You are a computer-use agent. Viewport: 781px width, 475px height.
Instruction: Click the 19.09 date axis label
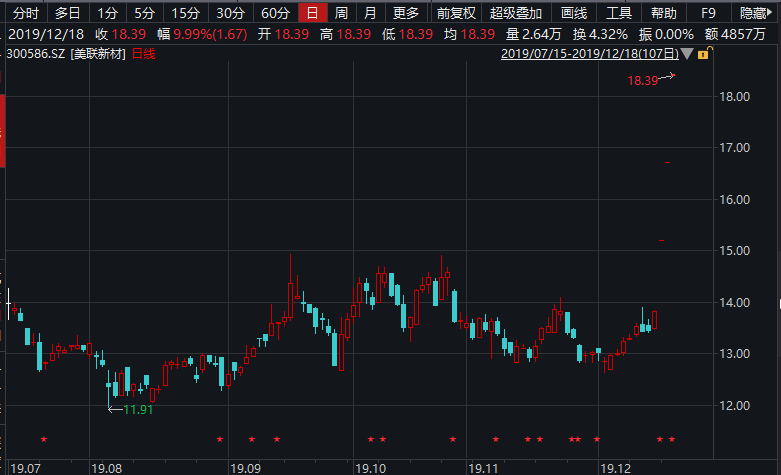point(246,469)
